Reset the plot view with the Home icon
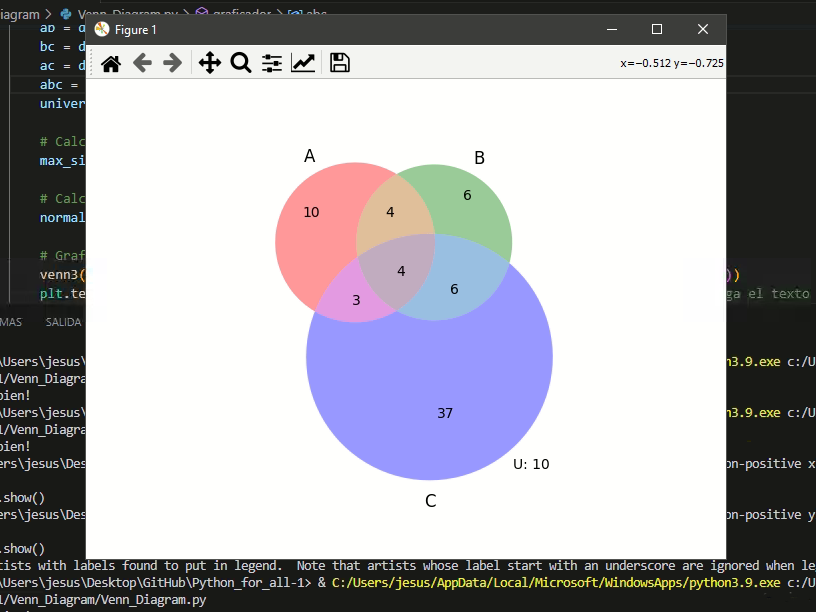816x612 pixels. click(111, 63)
